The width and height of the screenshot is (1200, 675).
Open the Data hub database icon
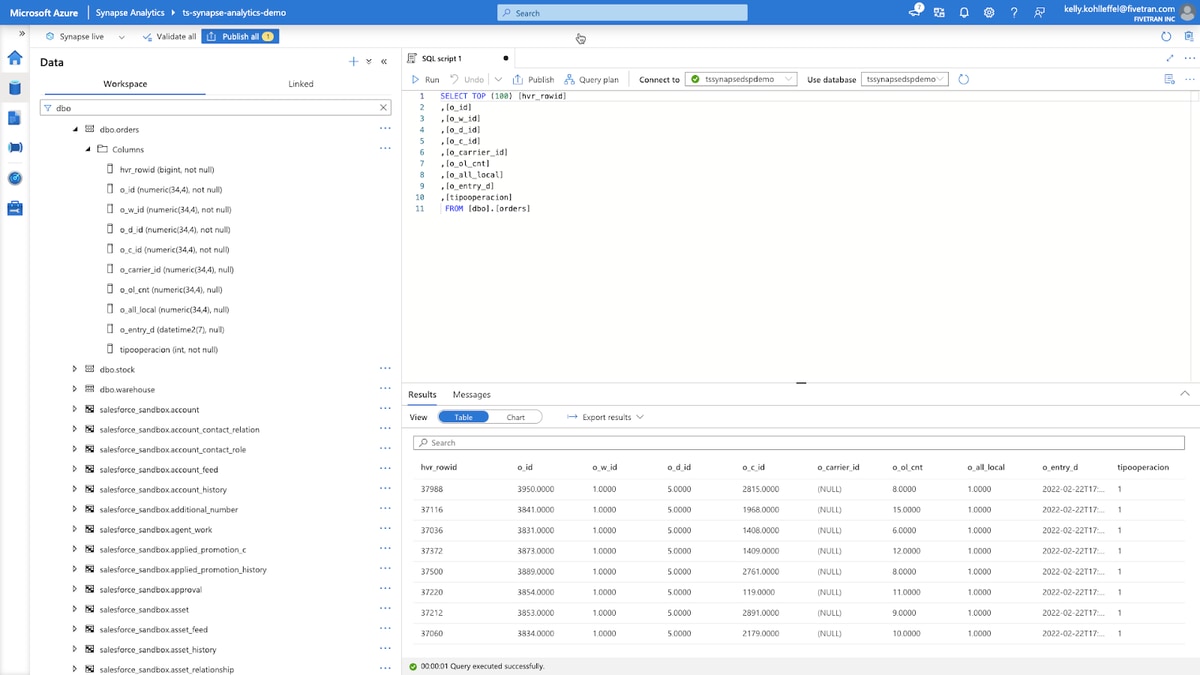pyautogui.click(x=15, y=88)
